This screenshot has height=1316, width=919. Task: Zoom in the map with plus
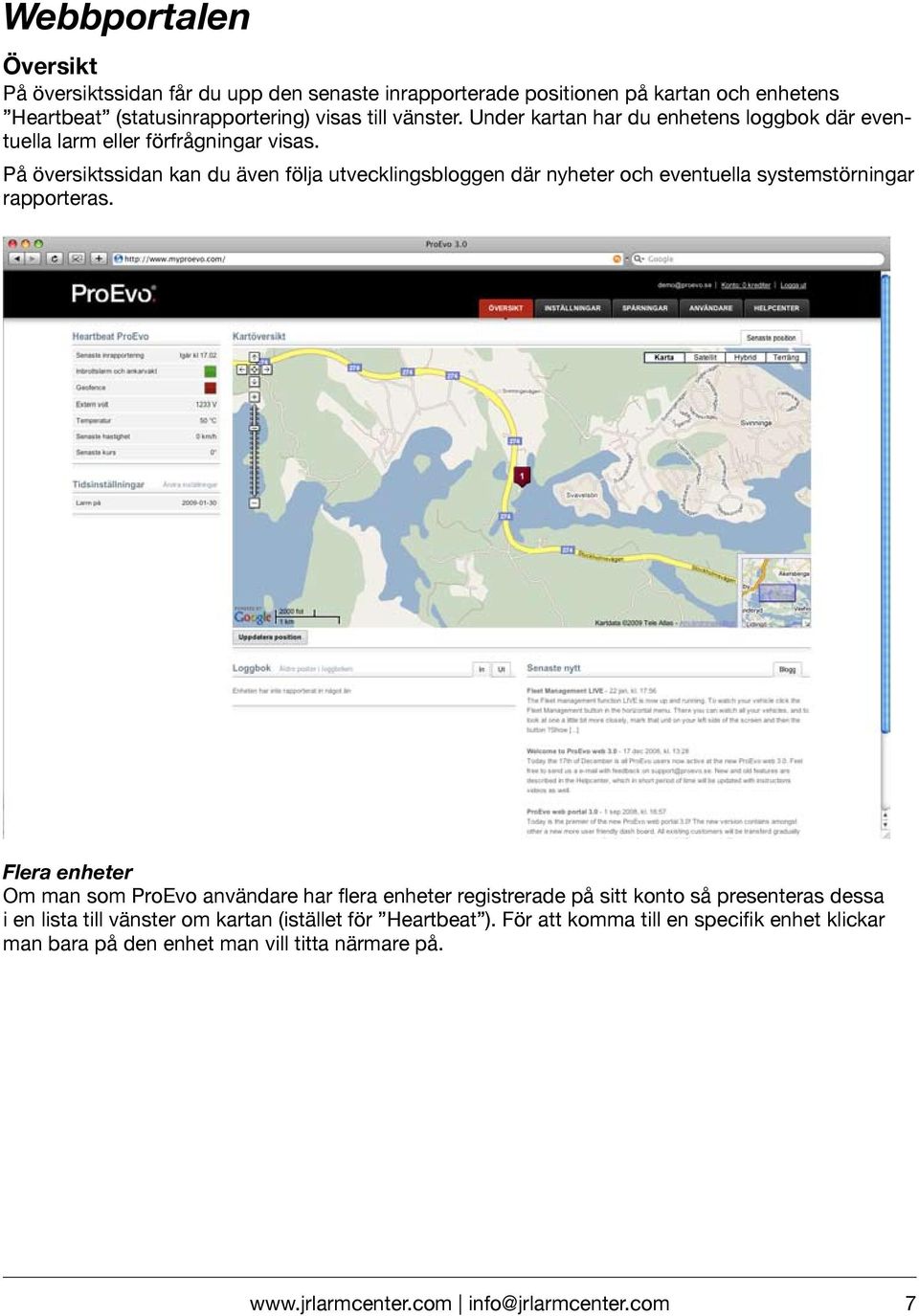click(x=255, y=396)
